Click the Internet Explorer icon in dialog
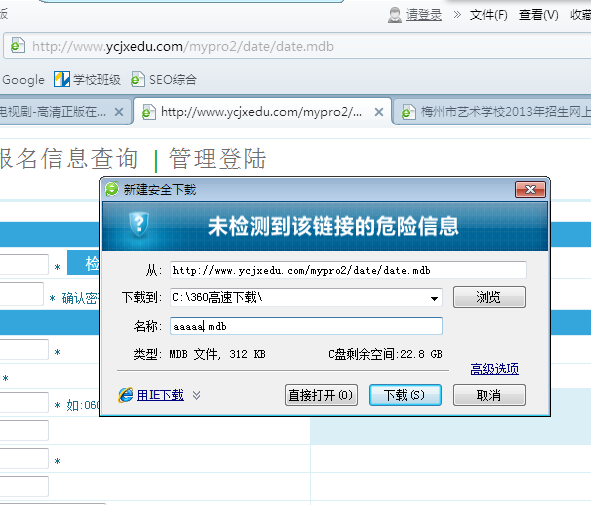Screen dimensions: 591x505 coord(126,395)
